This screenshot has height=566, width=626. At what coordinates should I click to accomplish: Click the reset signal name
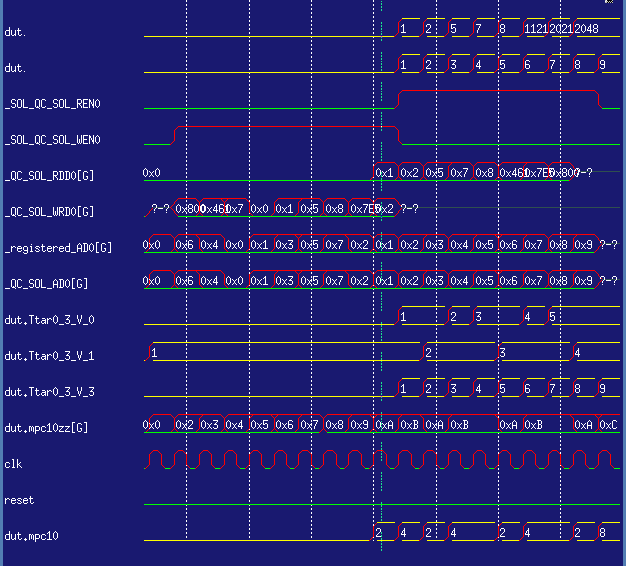coord(19,500)
